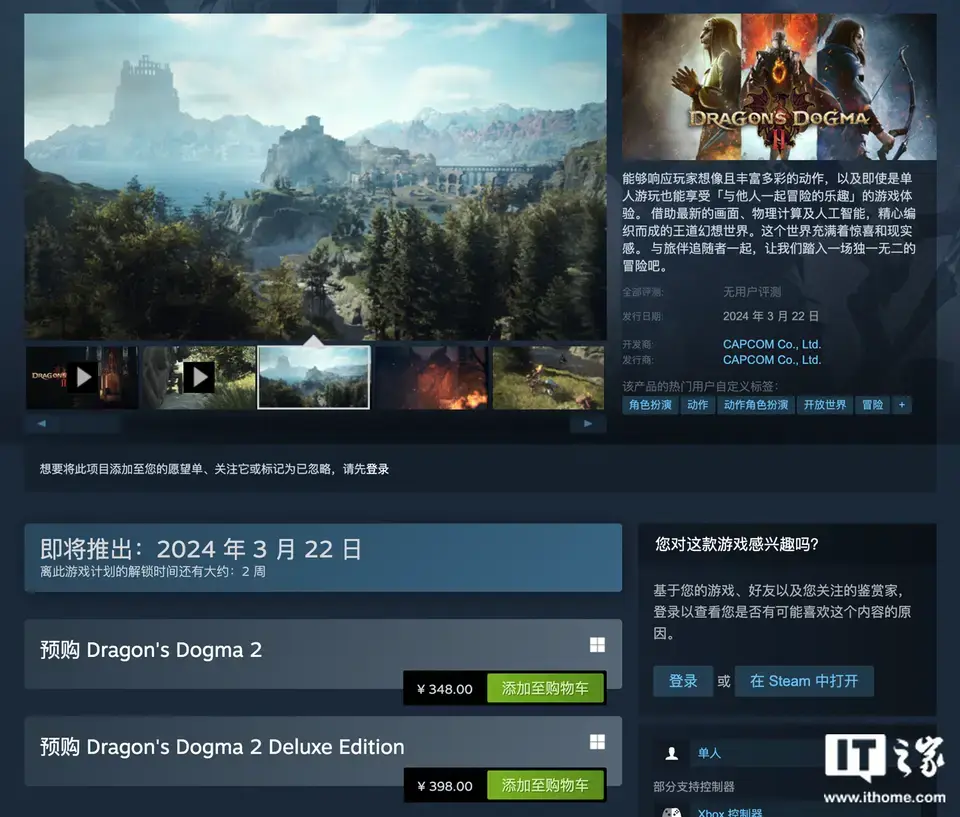Viewport: 960px width, 817px height.
Task: Select the highlighted landscape screenshot thumbnail
Action: coord(314,377)
